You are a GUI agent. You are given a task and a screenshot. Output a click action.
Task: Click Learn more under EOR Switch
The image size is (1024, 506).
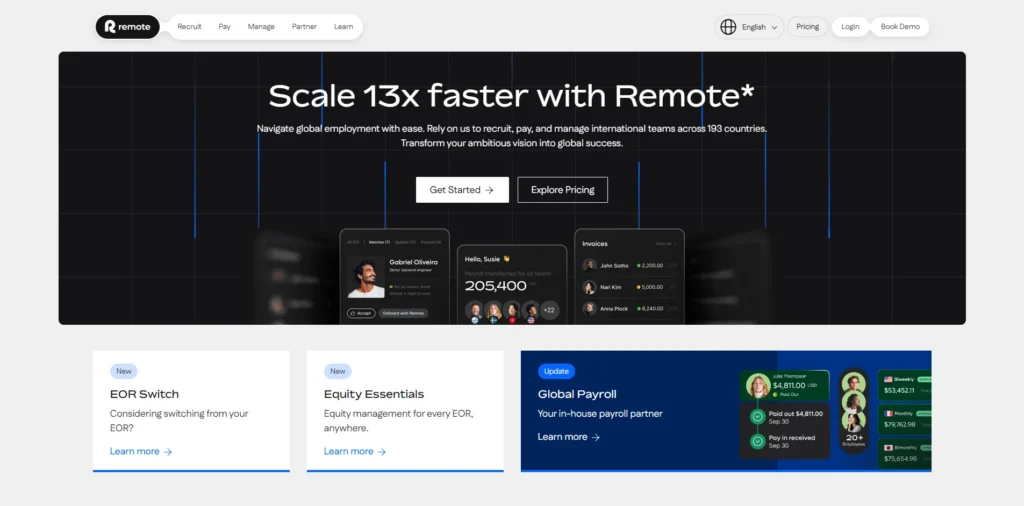click(x=141, y=451)
